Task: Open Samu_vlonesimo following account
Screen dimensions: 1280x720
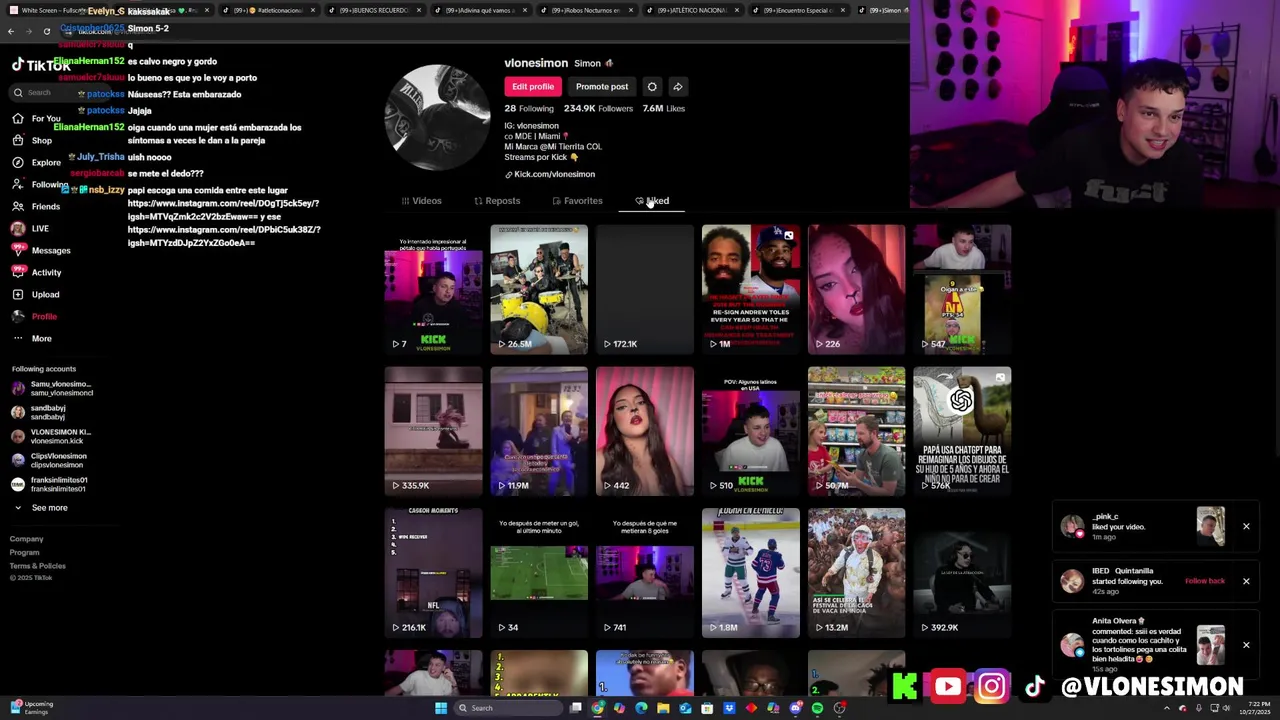Action: pyautogui.click(x=52, y=388)
